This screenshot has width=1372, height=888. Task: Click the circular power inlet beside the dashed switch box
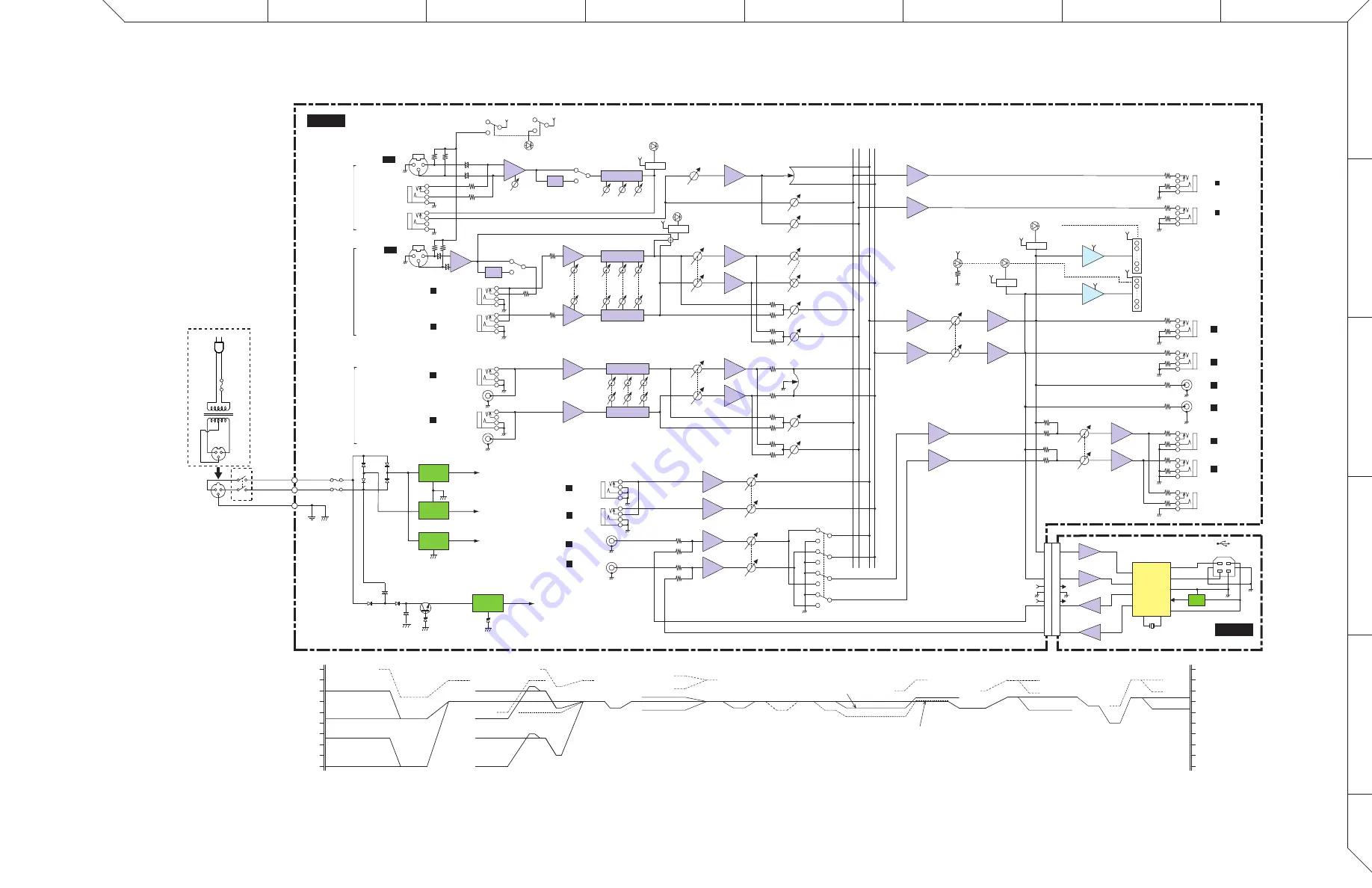coord(217,490)
